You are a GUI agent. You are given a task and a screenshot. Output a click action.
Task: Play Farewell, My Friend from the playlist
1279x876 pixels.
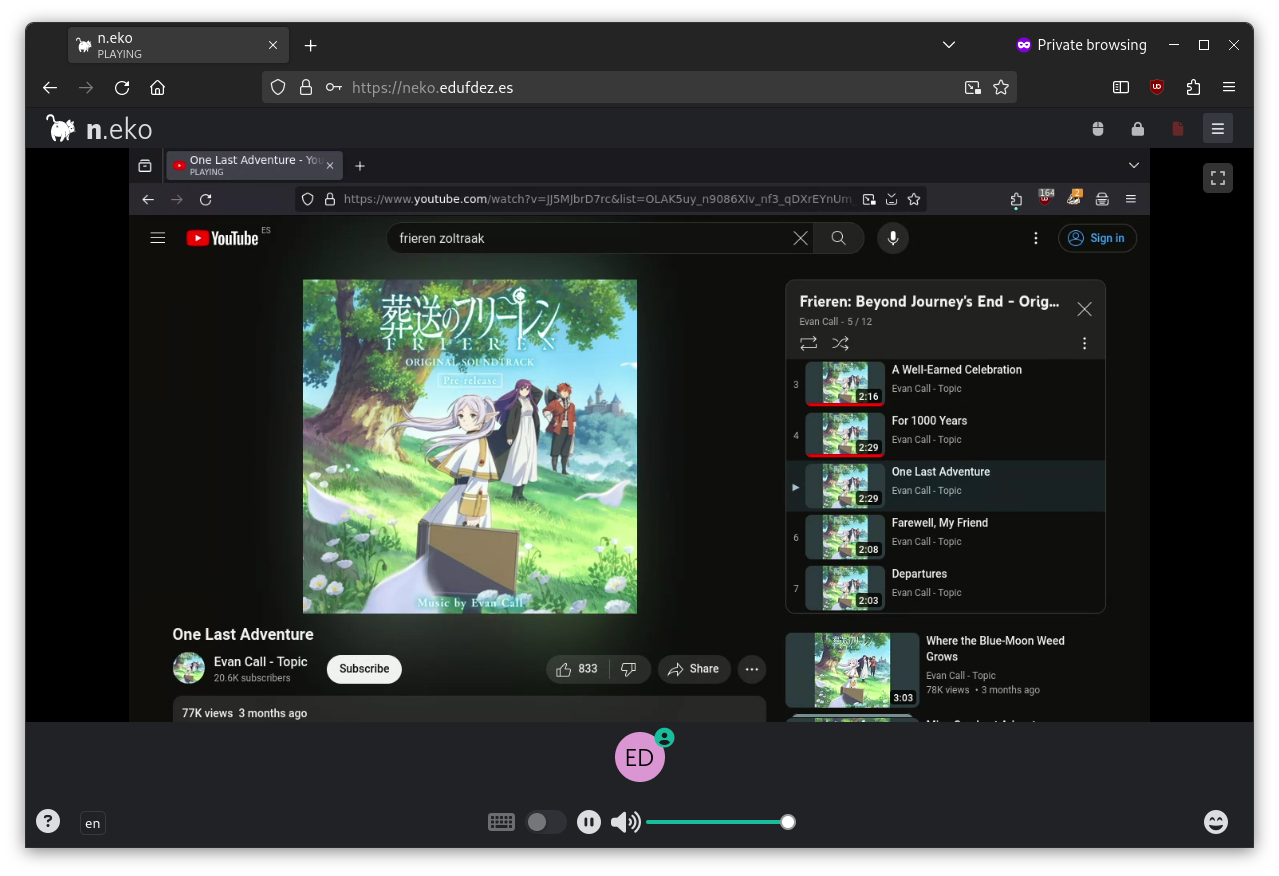(x=939, y=523)
